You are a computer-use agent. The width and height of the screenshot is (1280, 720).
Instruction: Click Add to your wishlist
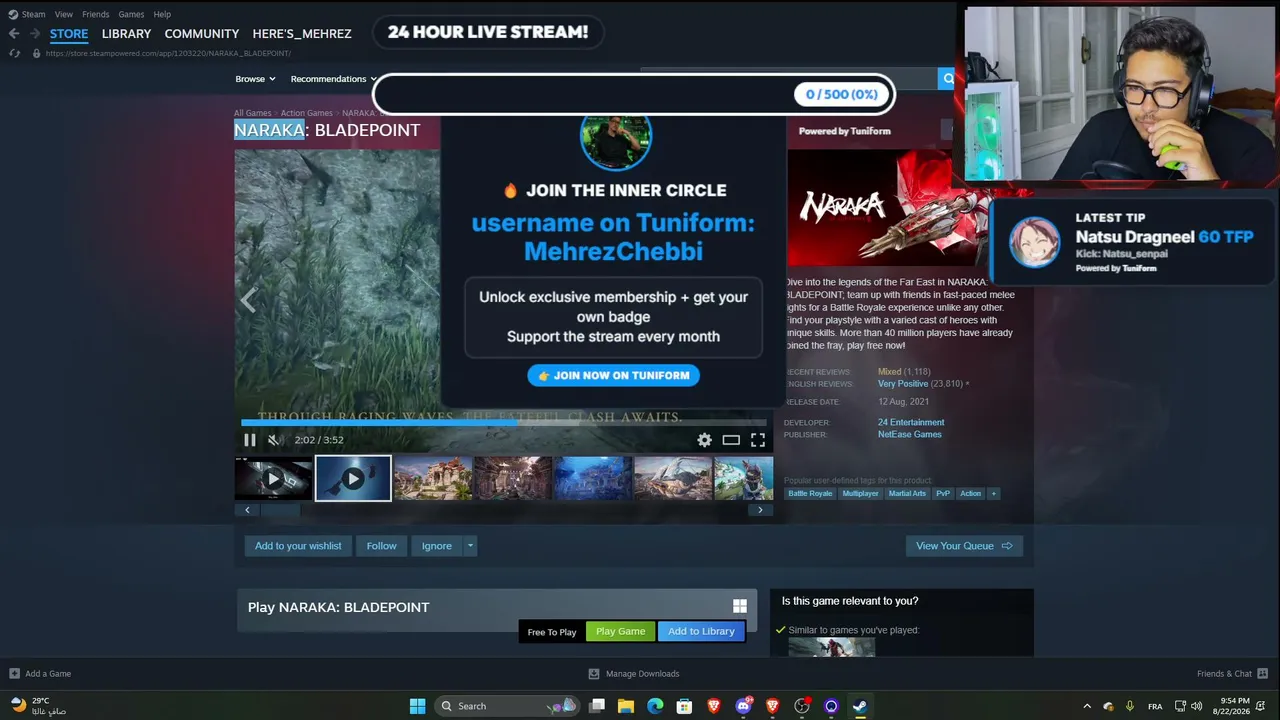298,546
